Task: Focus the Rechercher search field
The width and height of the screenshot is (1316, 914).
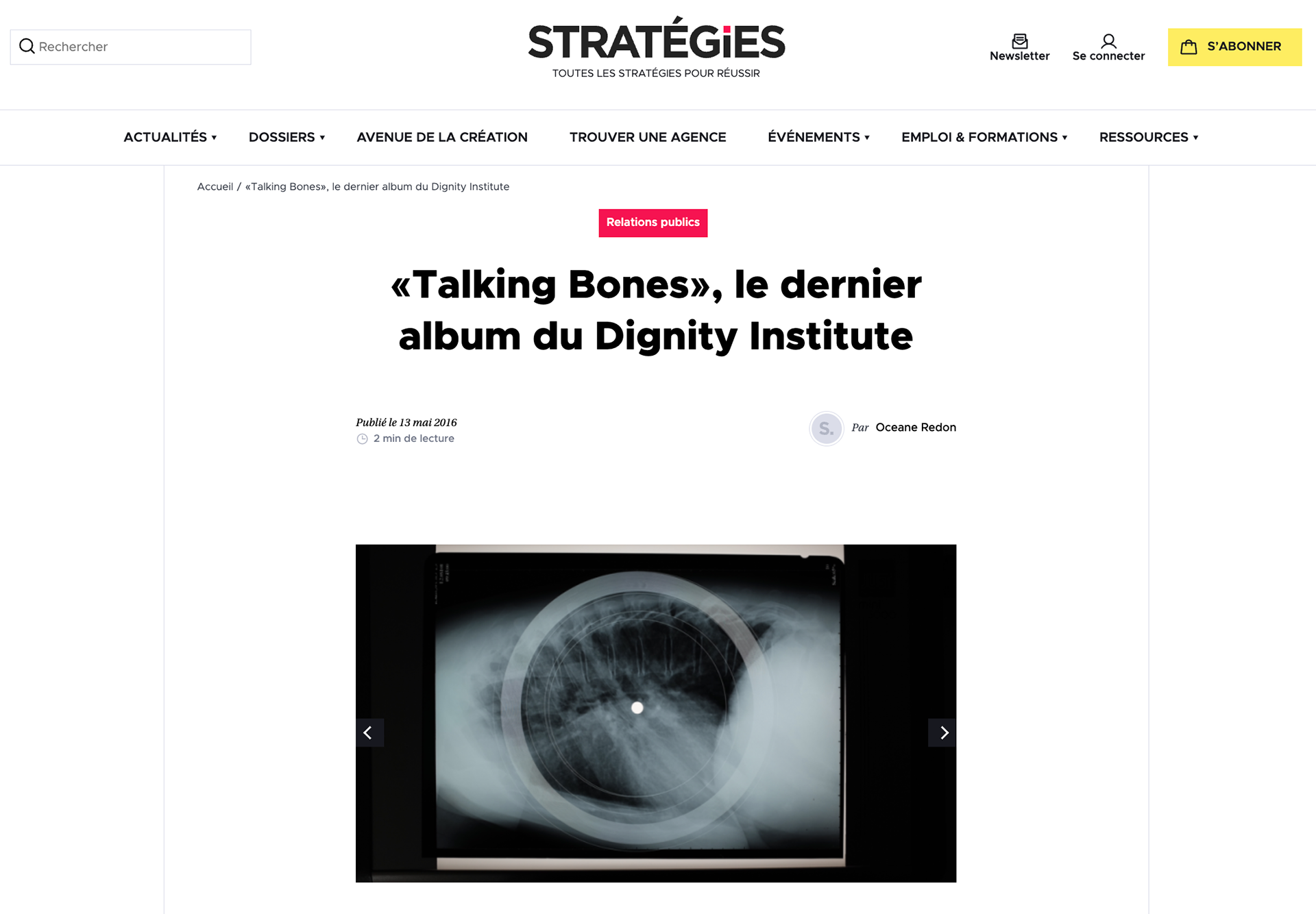Action: [x=130, y=47]
